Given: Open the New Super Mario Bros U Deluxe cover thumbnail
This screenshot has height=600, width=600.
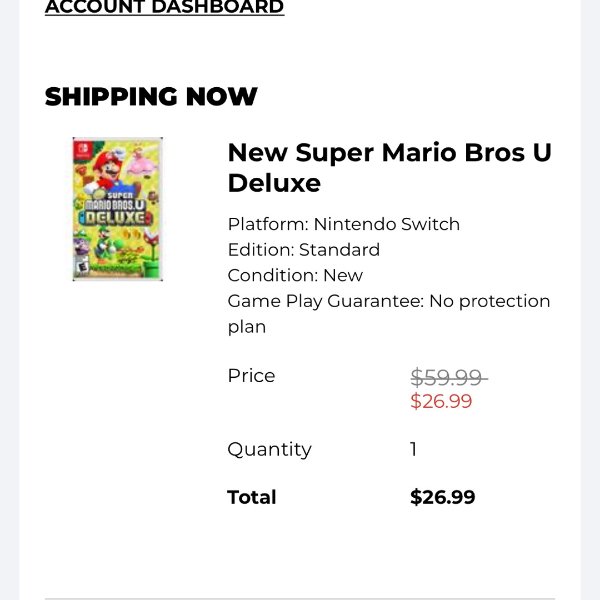Looking at the screenshot, I should tap(118, 209).
